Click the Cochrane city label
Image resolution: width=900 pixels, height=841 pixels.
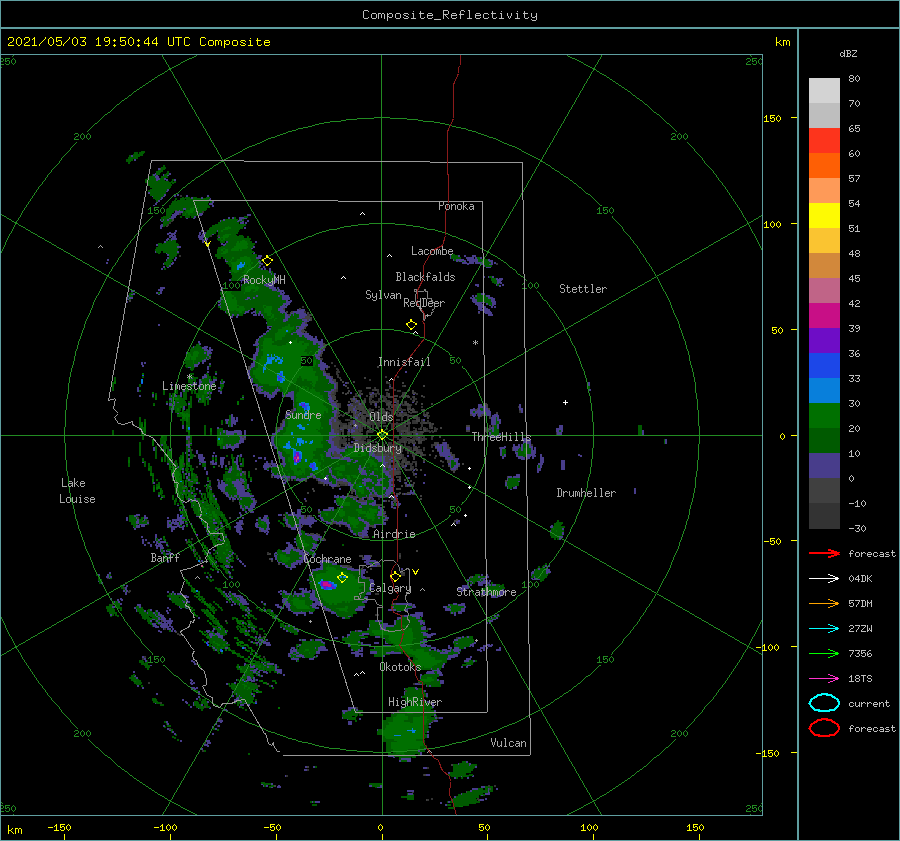(327, 559)
